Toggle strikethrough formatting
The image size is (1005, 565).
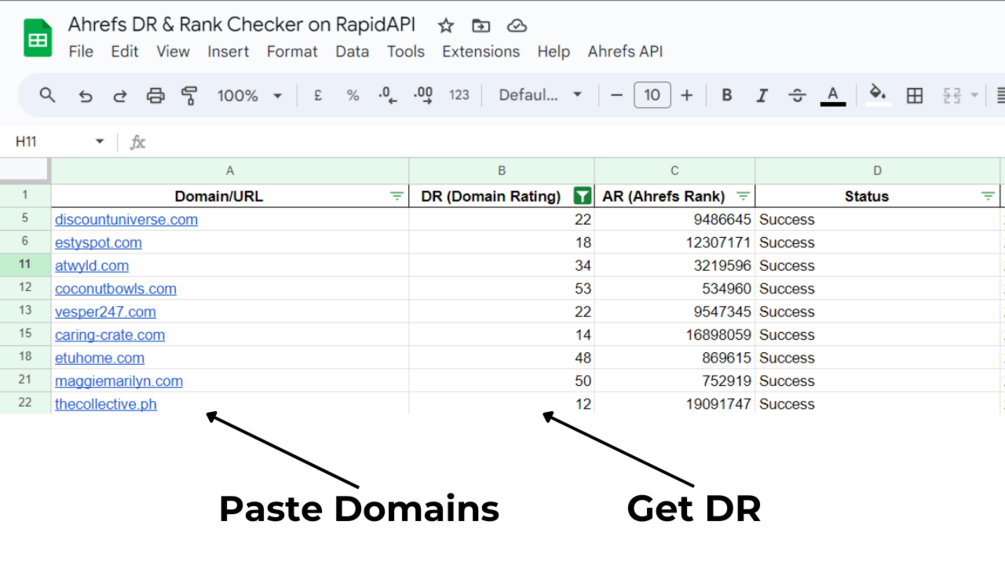[797, 95]
